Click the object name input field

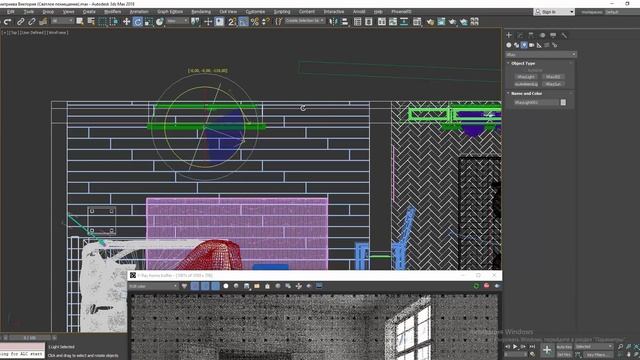[x=536, y=102]
